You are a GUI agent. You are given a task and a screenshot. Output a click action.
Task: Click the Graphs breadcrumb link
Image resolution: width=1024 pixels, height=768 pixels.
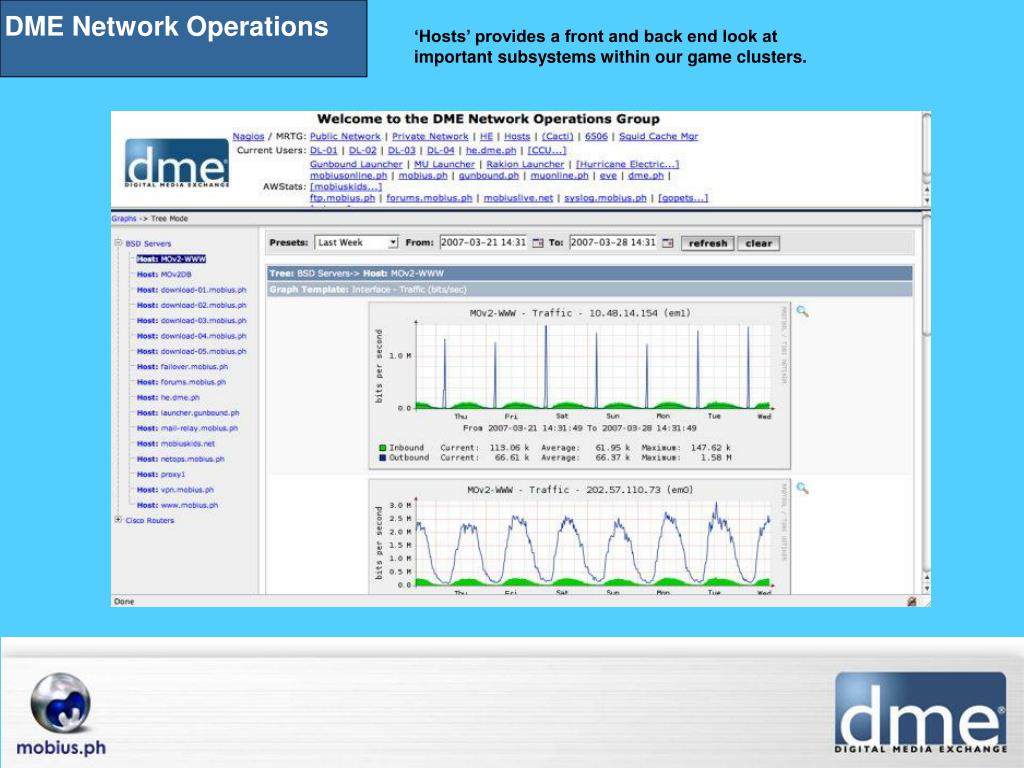(x=123, y=219)
